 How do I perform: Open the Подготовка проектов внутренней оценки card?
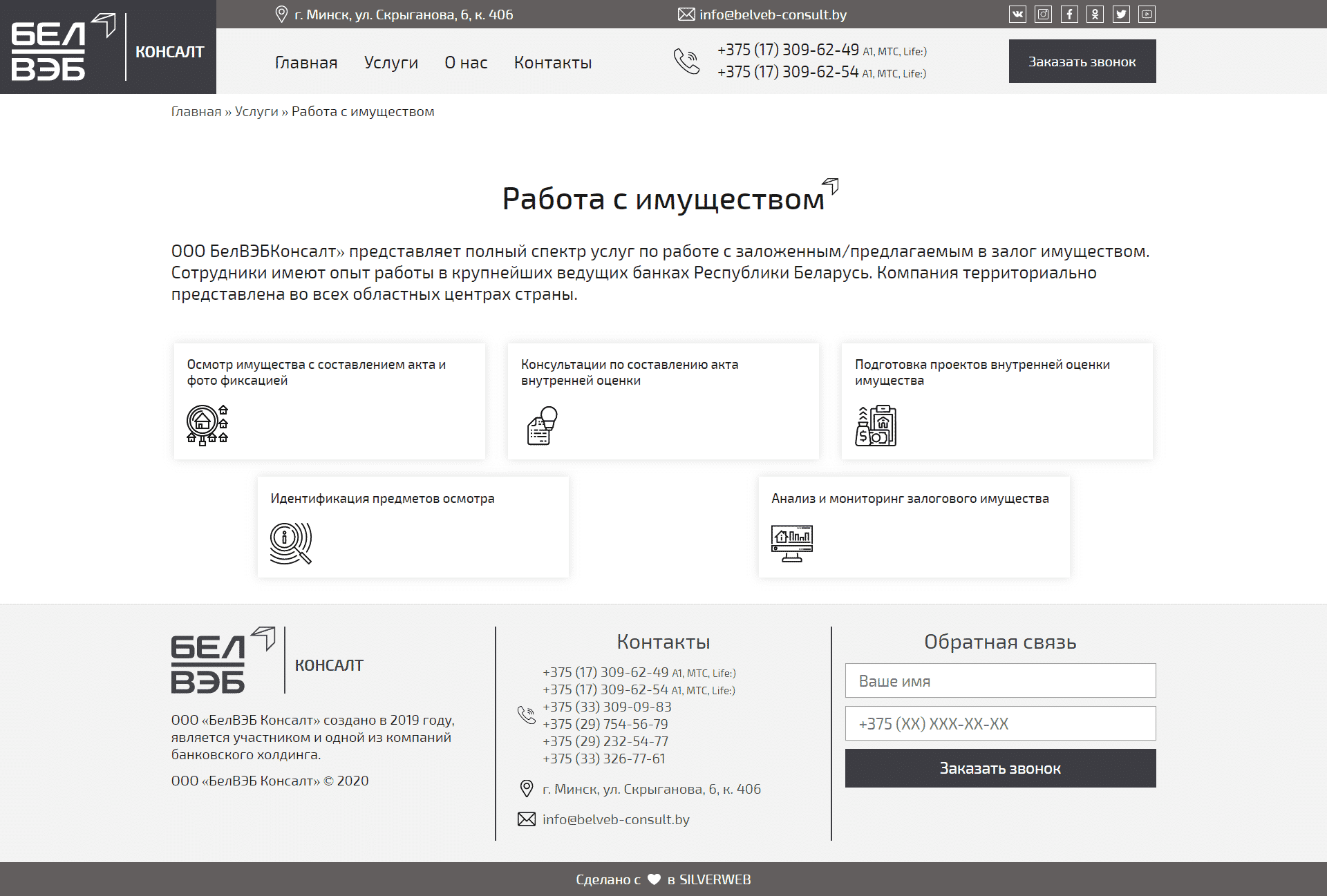[x=997, y=401]
